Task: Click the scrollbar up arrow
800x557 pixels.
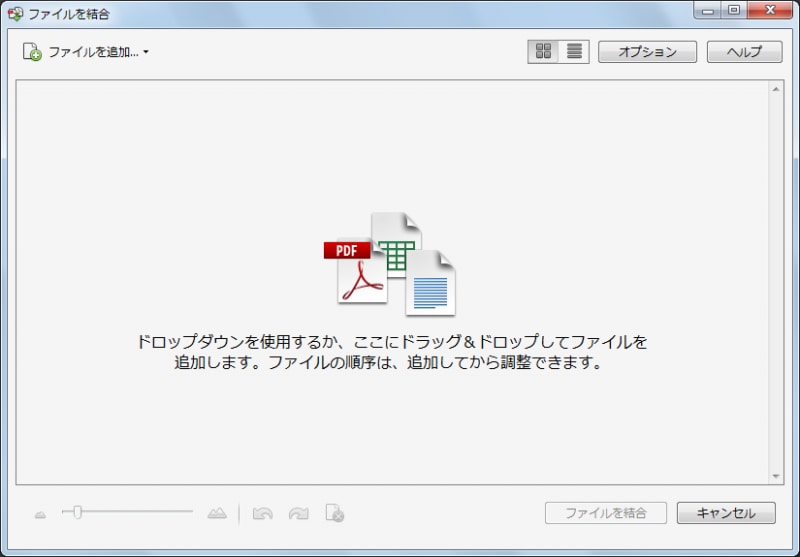Action: click(776, 89)
